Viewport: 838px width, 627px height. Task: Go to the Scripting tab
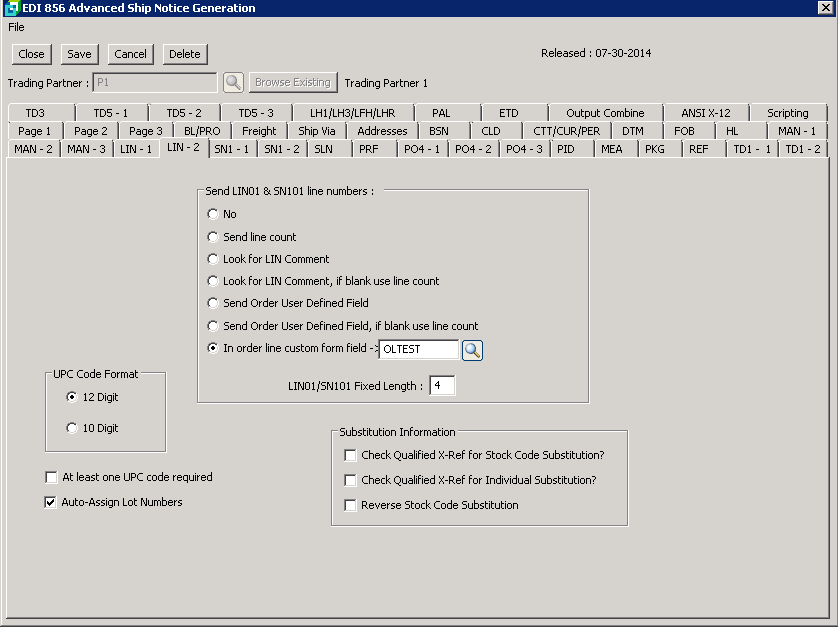787,113
